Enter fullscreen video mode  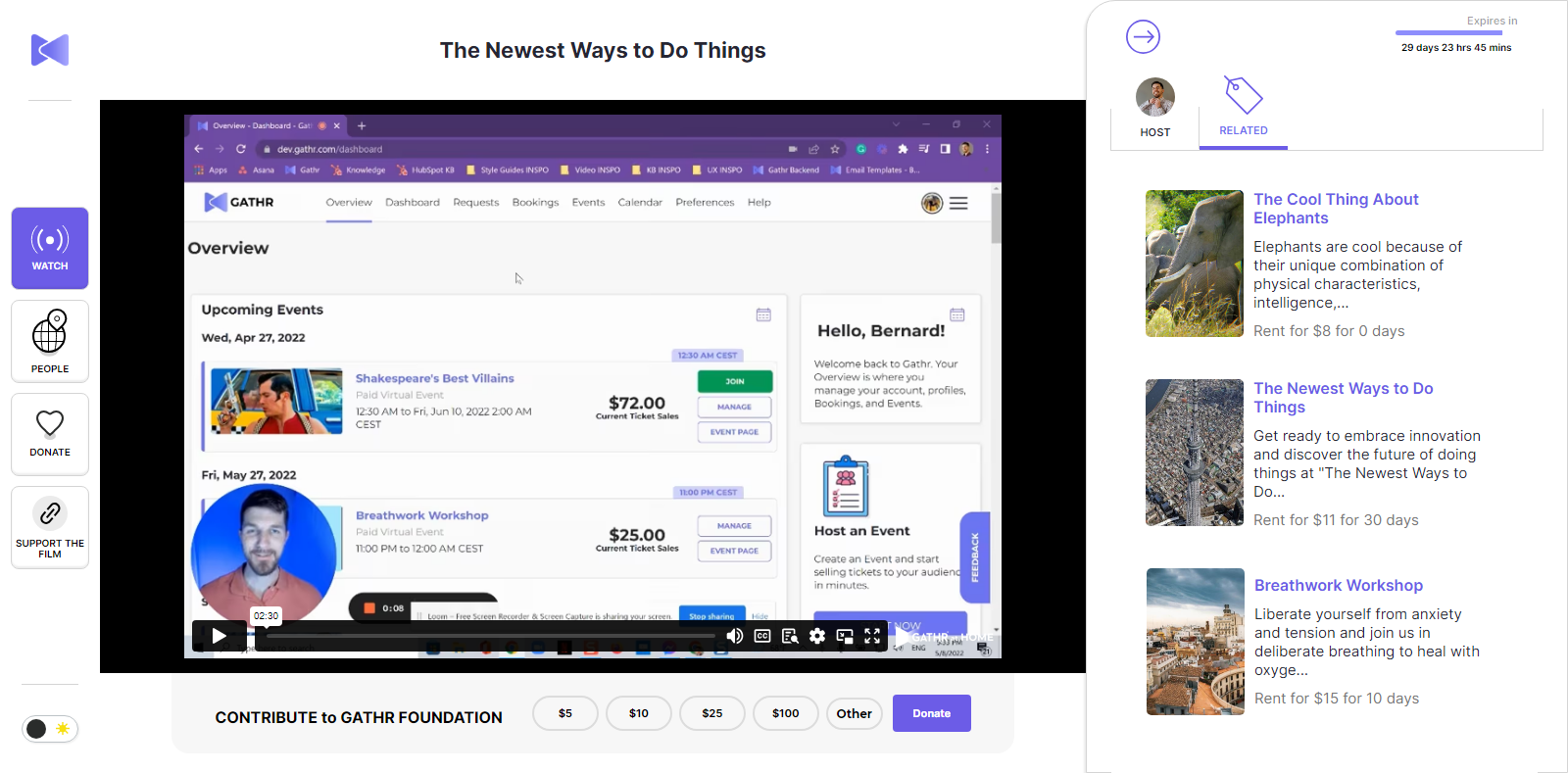[x=872, y=636]
